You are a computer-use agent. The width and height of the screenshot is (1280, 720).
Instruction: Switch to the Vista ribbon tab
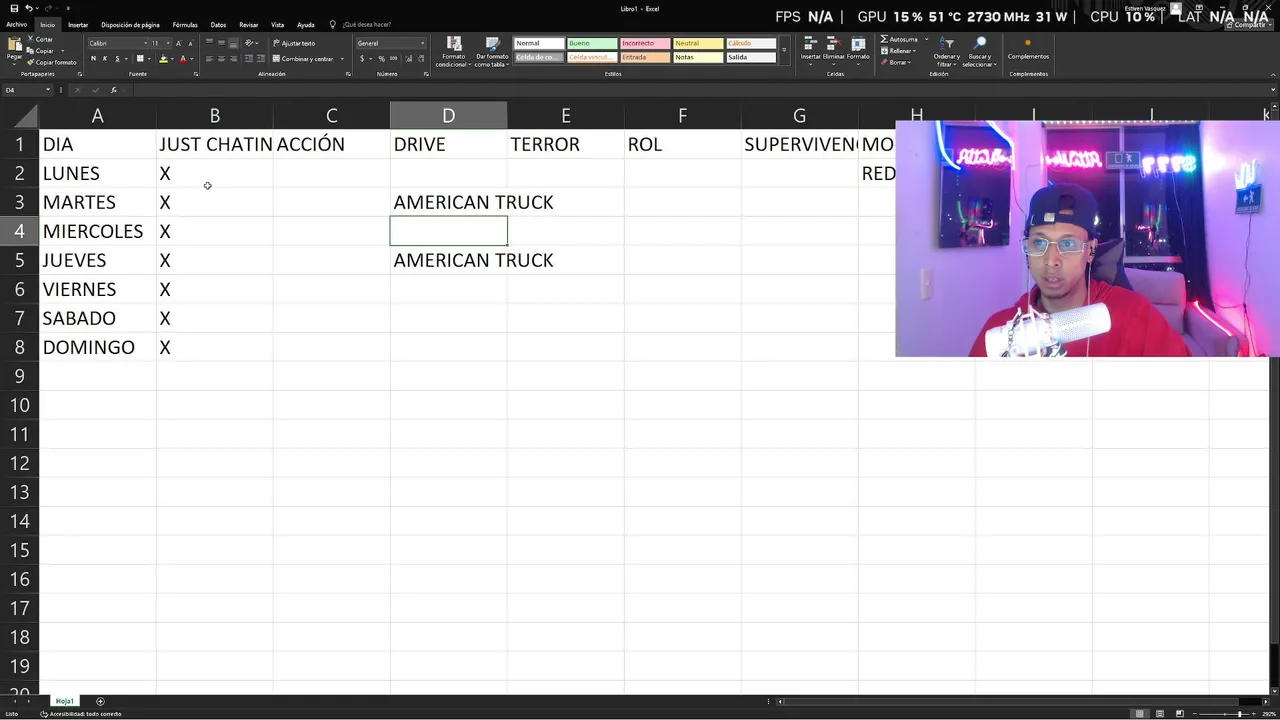click(x=277, y=25)
